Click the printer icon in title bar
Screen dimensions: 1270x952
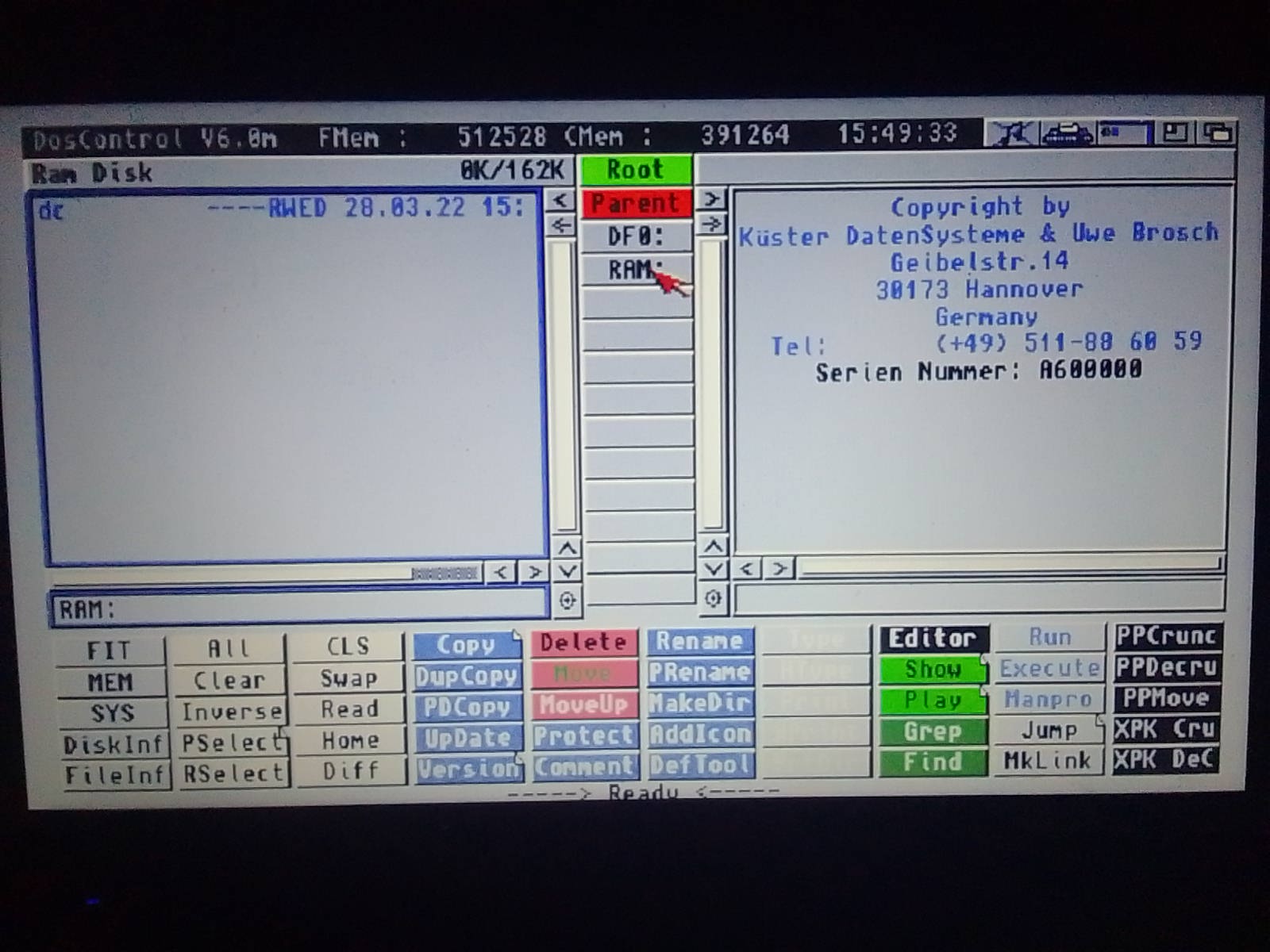tap(1068, 133)
